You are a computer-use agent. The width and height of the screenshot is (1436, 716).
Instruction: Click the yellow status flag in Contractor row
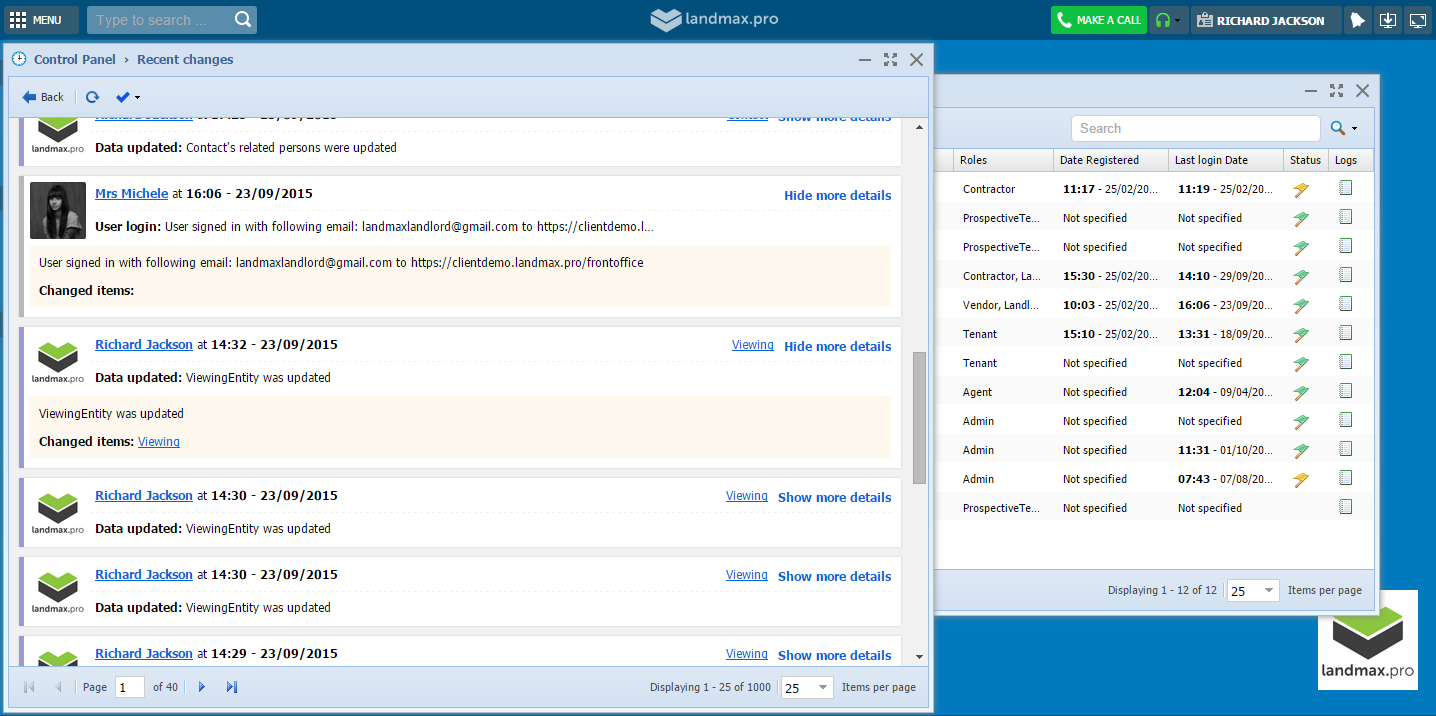point(1300,189)
